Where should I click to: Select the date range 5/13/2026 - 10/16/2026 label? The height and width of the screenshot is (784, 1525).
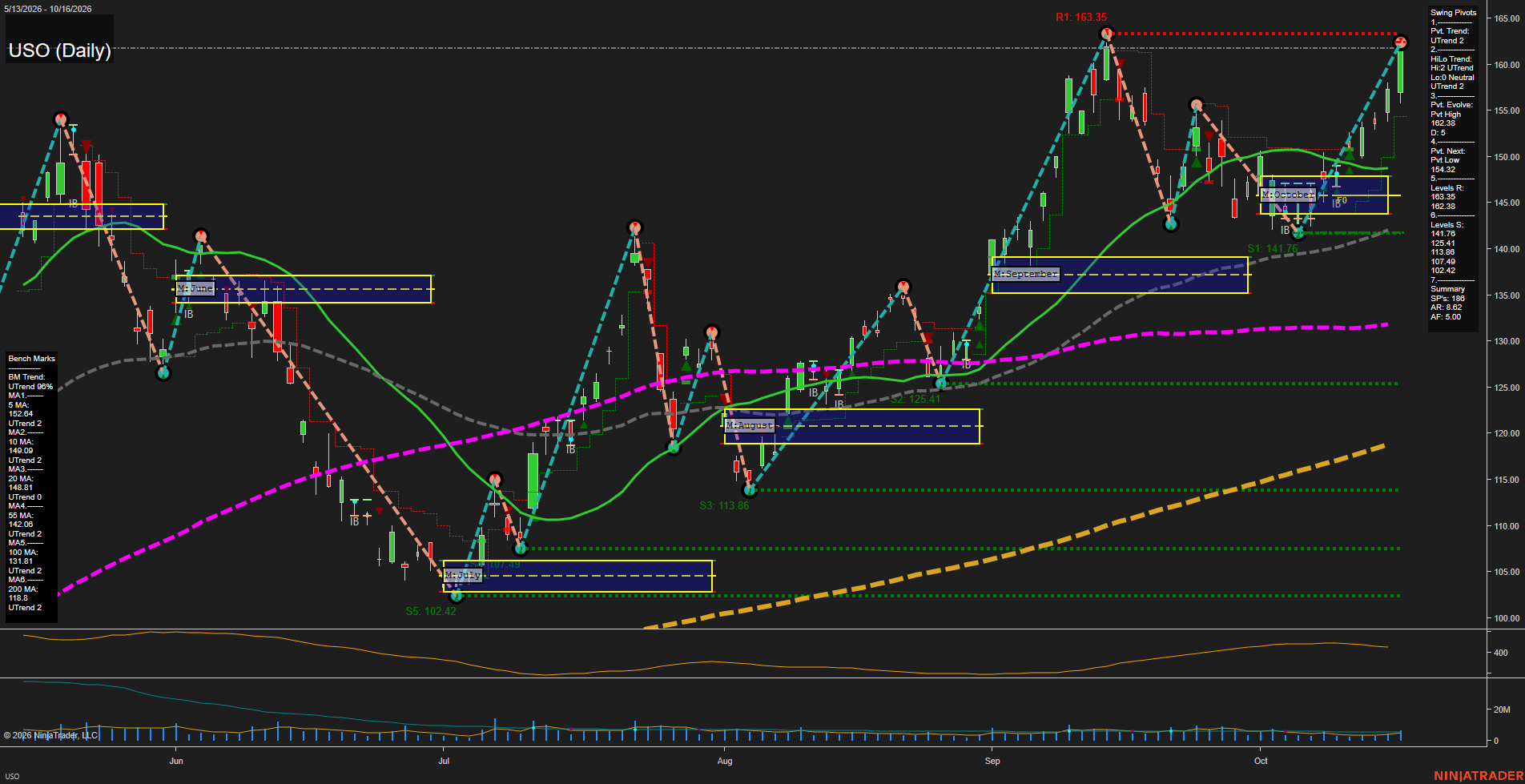48,9
